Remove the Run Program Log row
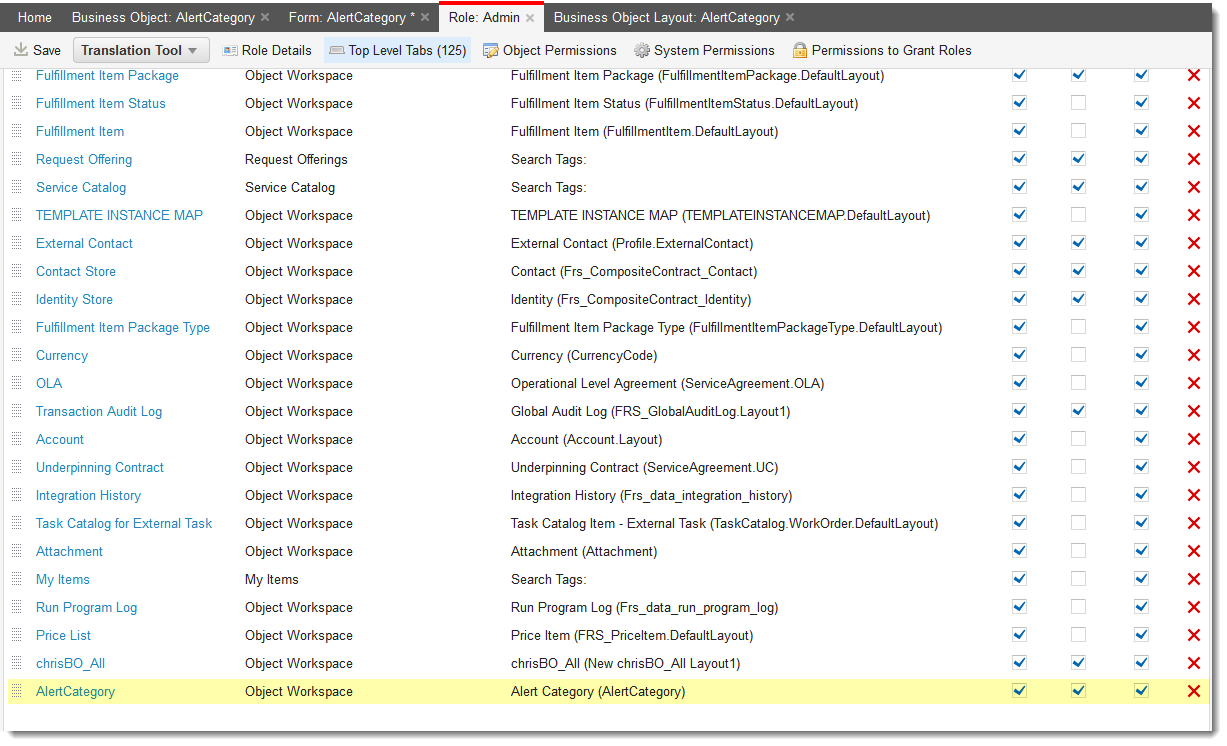The image size is (1227, 746). click(1193, 607)
